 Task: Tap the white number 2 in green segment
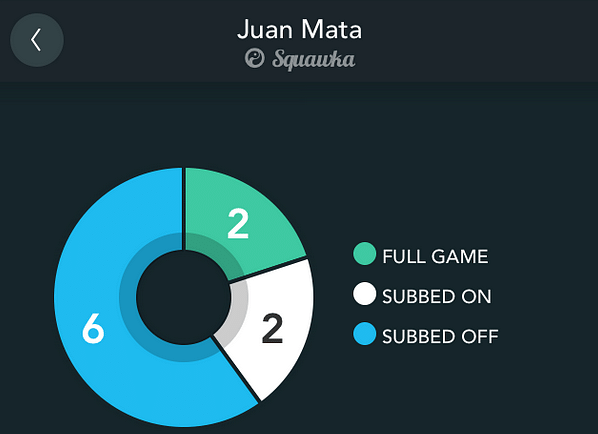pos(238,224)
